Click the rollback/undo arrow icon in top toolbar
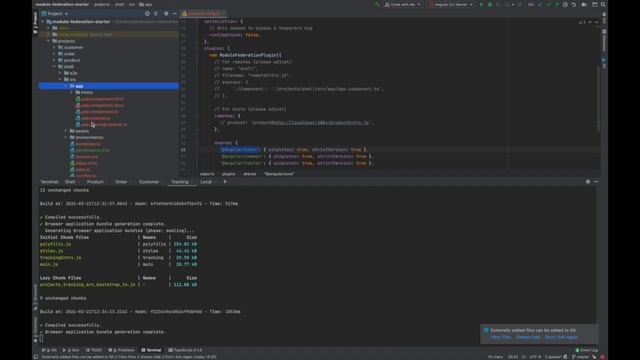 point(574,4)
